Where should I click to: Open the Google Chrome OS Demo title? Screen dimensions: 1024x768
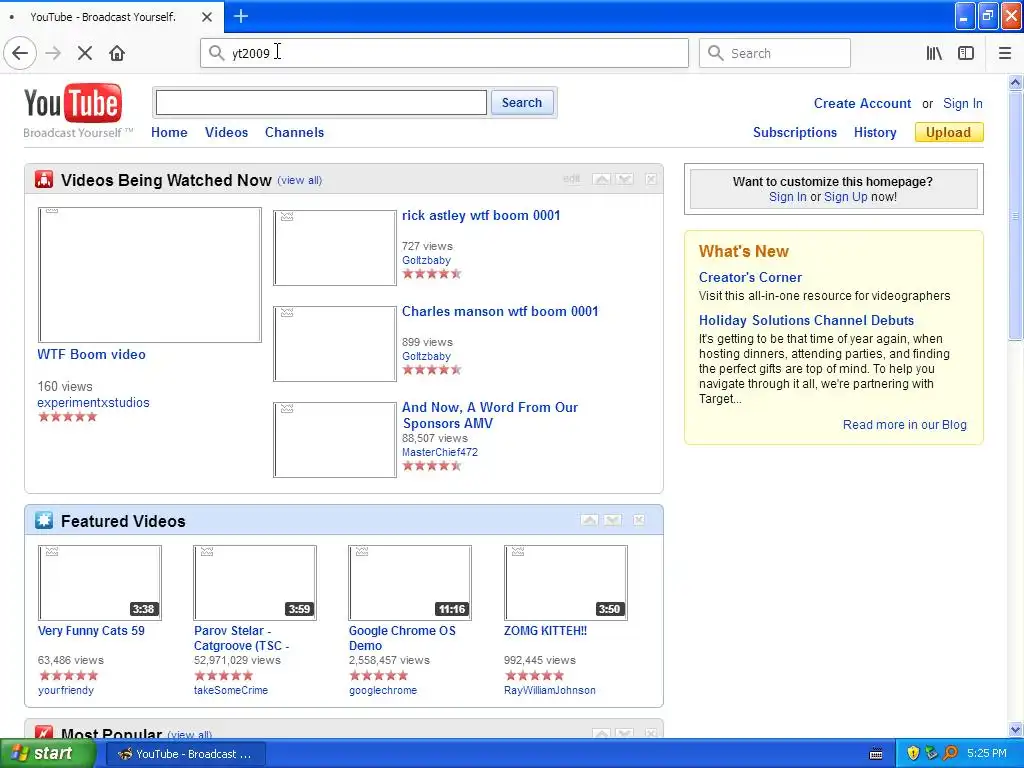tap(402, 638)
